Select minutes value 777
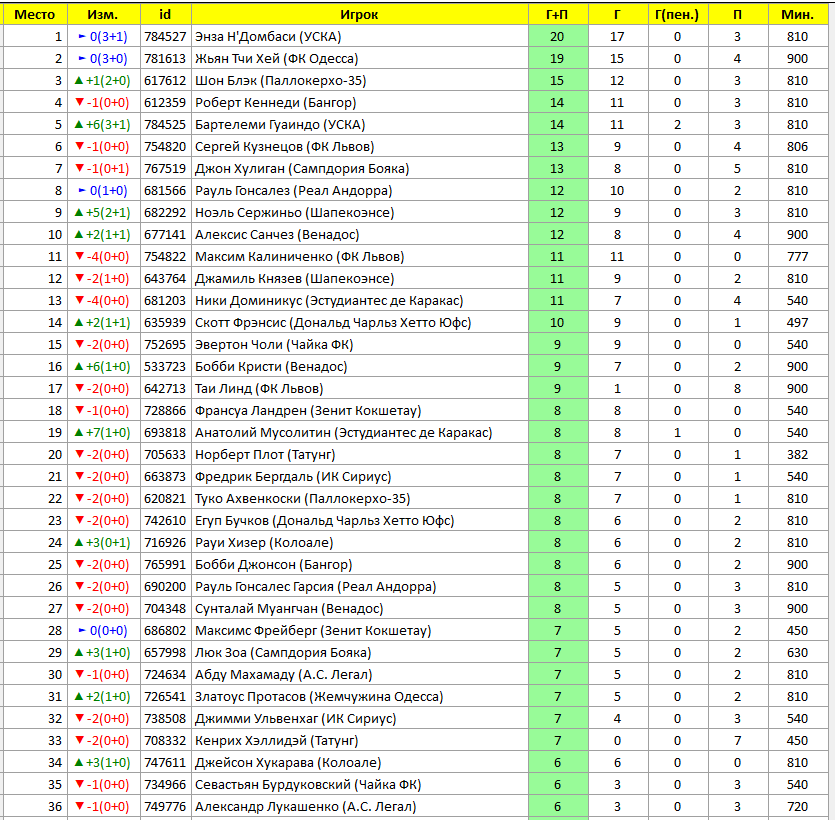This screenshot has height=820, width=835. point(798,257)
